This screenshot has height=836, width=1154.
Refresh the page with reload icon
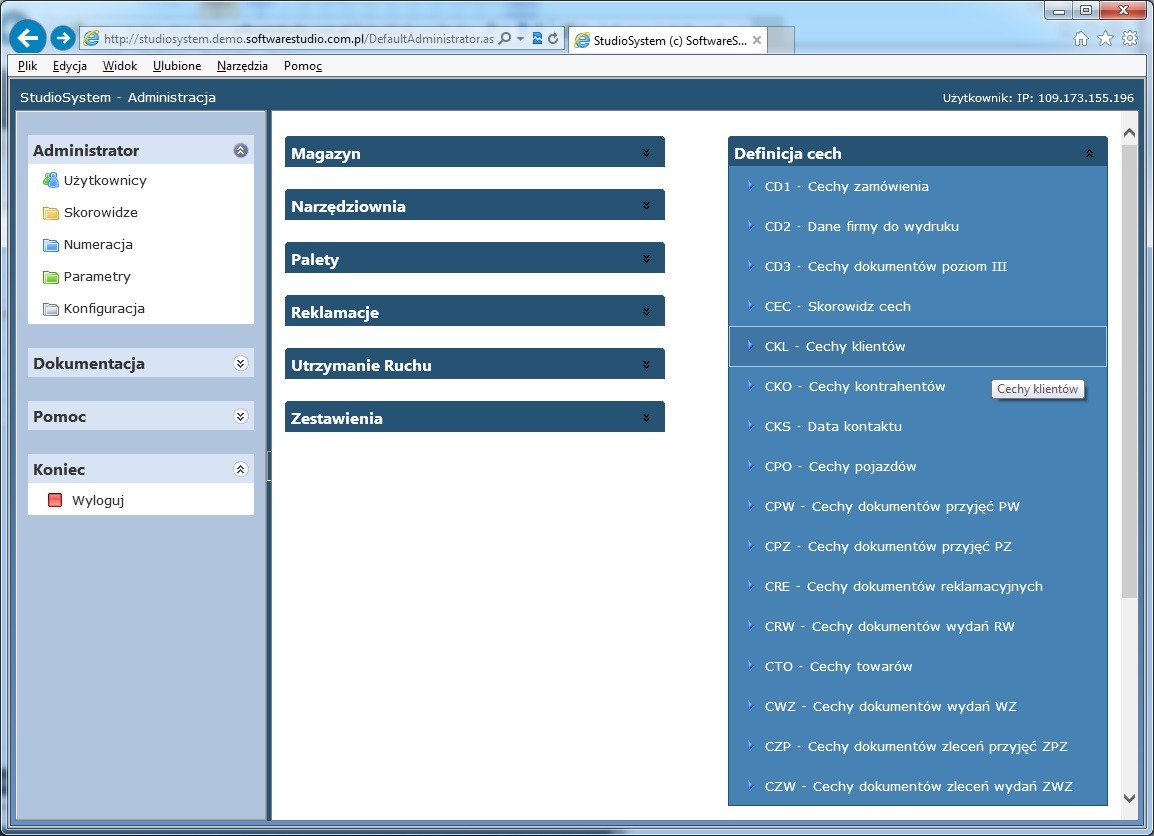point(553,38)
